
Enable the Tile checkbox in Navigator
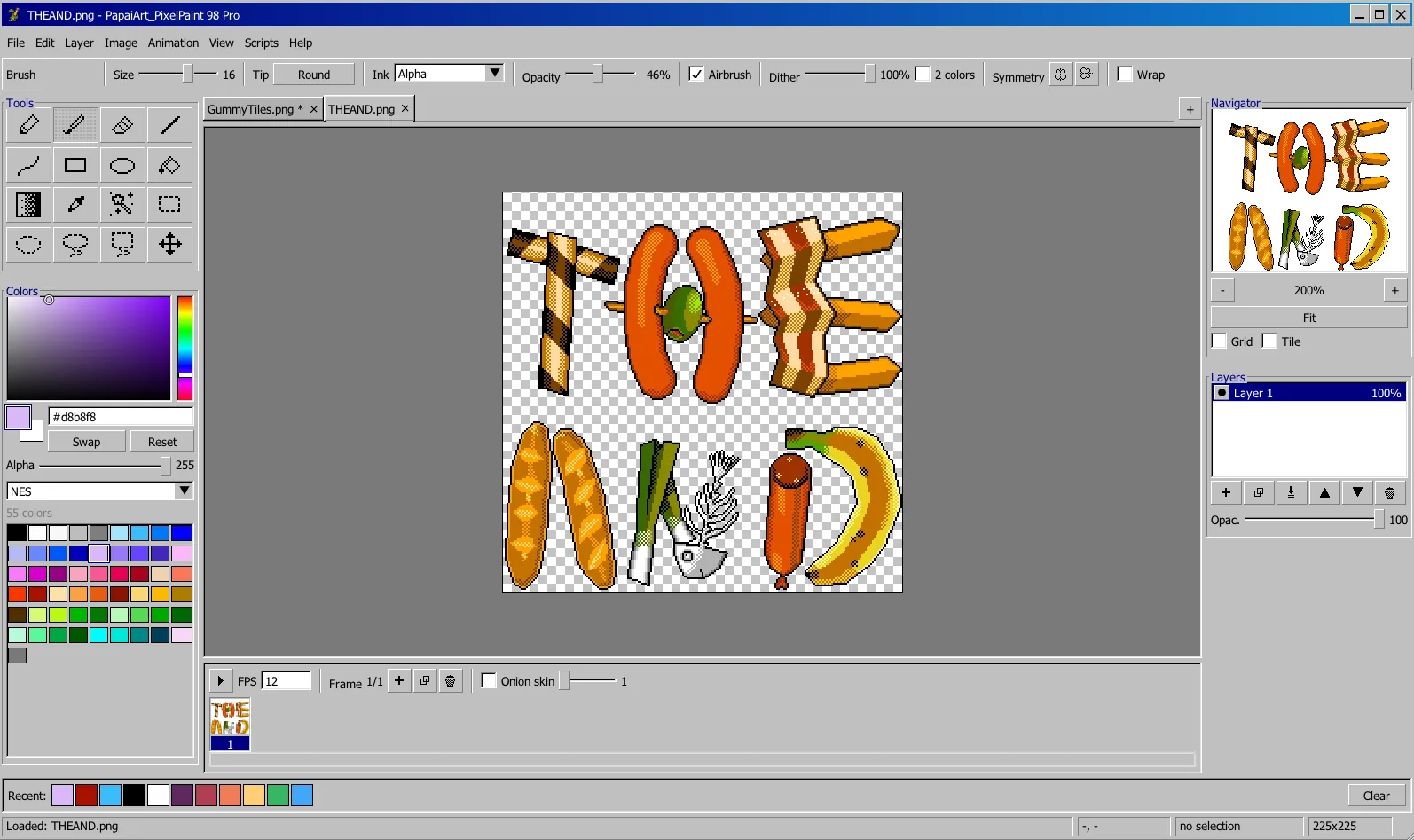[1269, 341]
